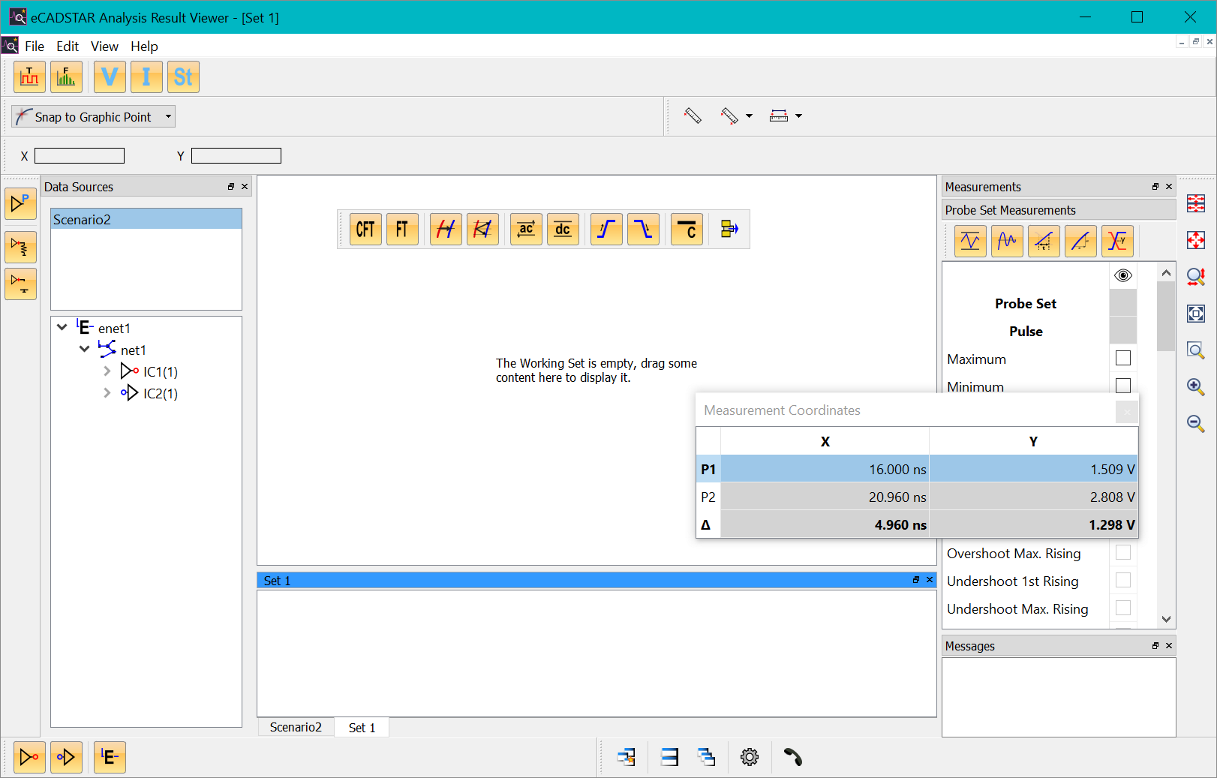Click the I current display icon
The image size is (1217, 778).
146,77
